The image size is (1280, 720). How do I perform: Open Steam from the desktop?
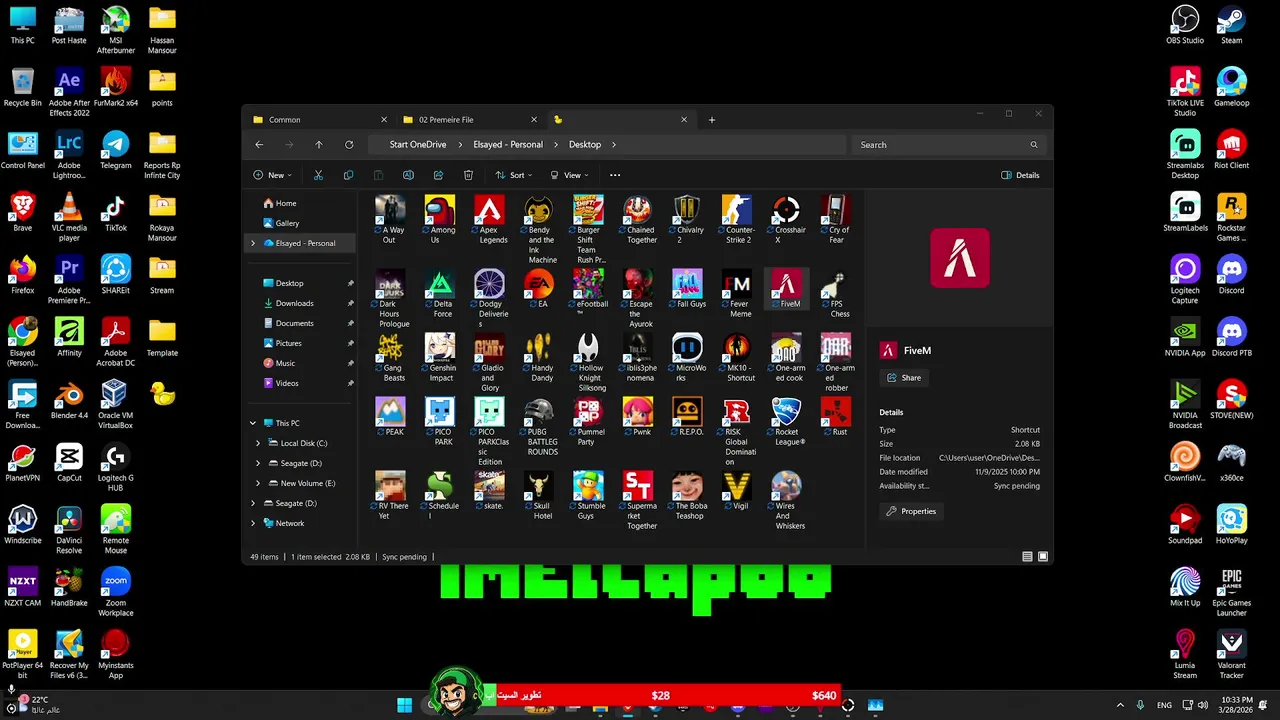(1231, 26)
